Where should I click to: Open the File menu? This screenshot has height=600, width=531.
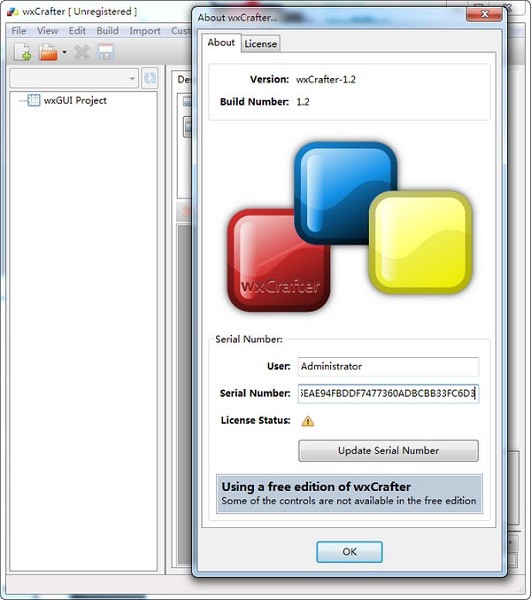pyautogui.click(x=19, y=31)
